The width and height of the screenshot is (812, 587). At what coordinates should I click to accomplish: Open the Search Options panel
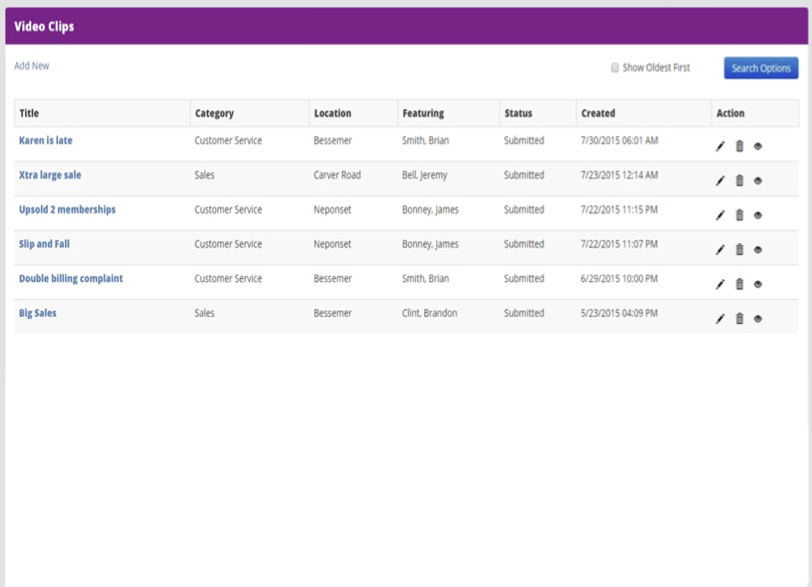click(761, 68)
